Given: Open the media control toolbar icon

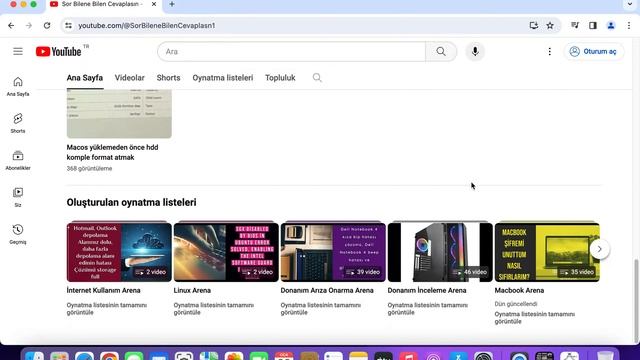Looking at the screenshot, I should pos(575,25).
